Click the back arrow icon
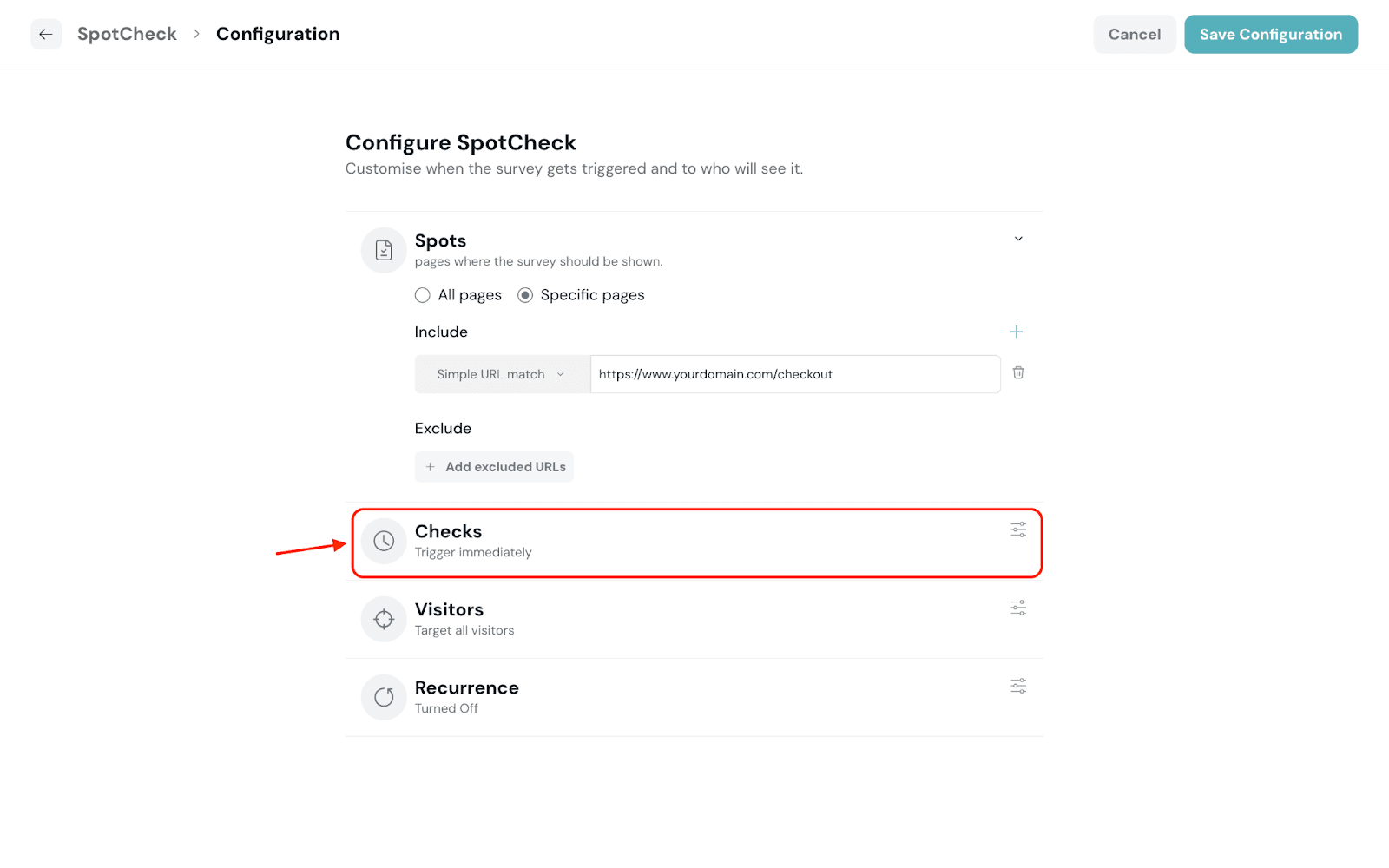The height and width of the screenshot is (868, 1389). [46, 35]
